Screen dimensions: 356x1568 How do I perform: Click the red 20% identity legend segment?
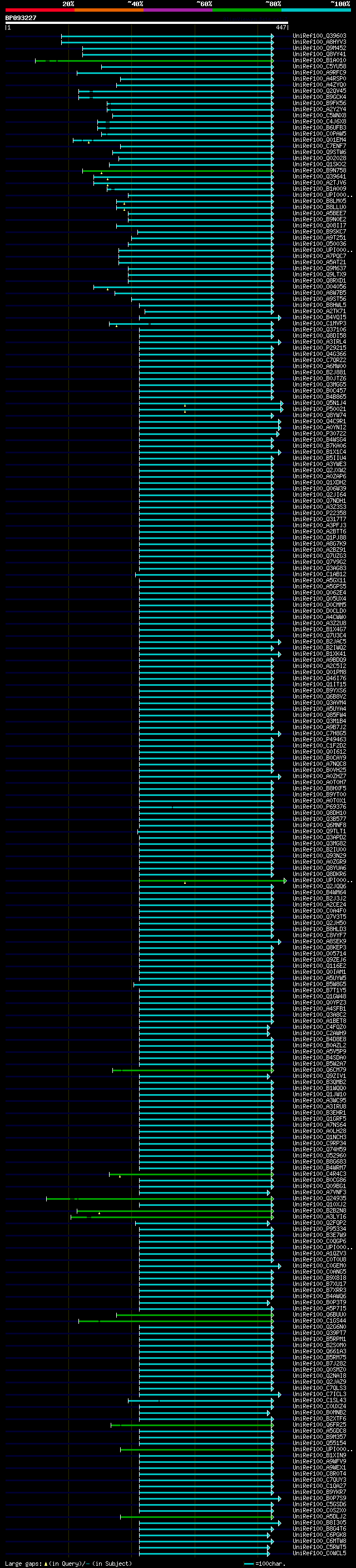click(x=39, y=10)
